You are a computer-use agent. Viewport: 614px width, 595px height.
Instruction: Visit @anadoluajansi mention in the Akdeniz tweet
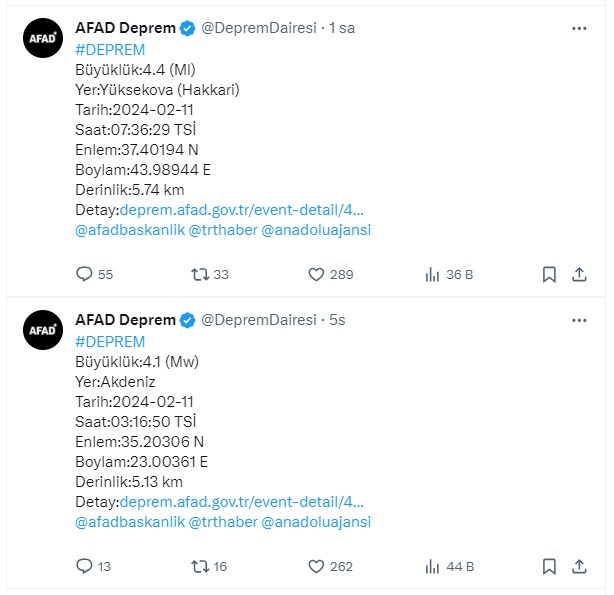[316, 522]
